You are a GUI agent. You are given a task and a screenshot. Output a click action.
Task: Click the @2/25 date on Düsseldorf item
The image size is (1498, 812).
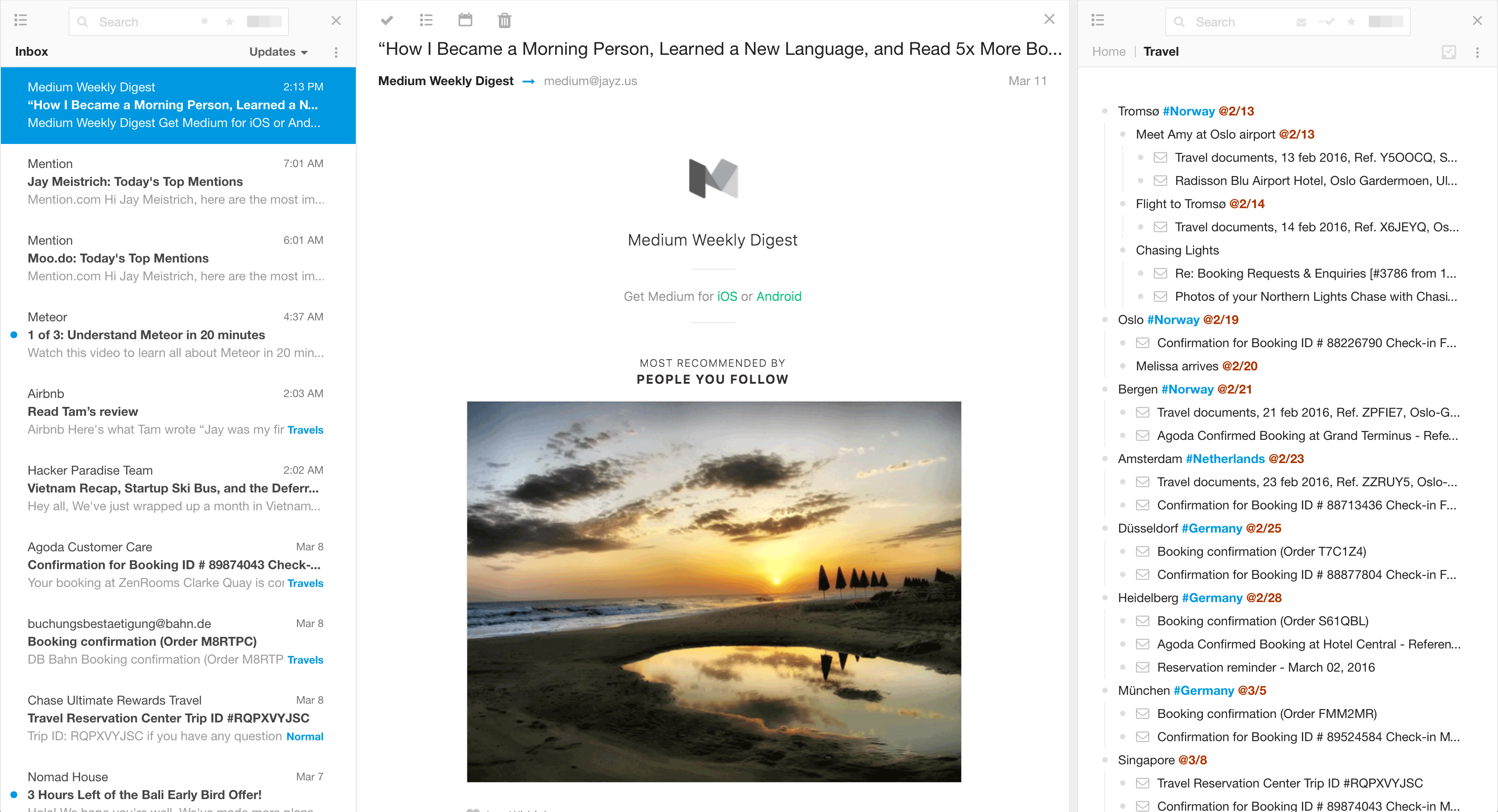pyautogui.click(x=1263, y=529)
